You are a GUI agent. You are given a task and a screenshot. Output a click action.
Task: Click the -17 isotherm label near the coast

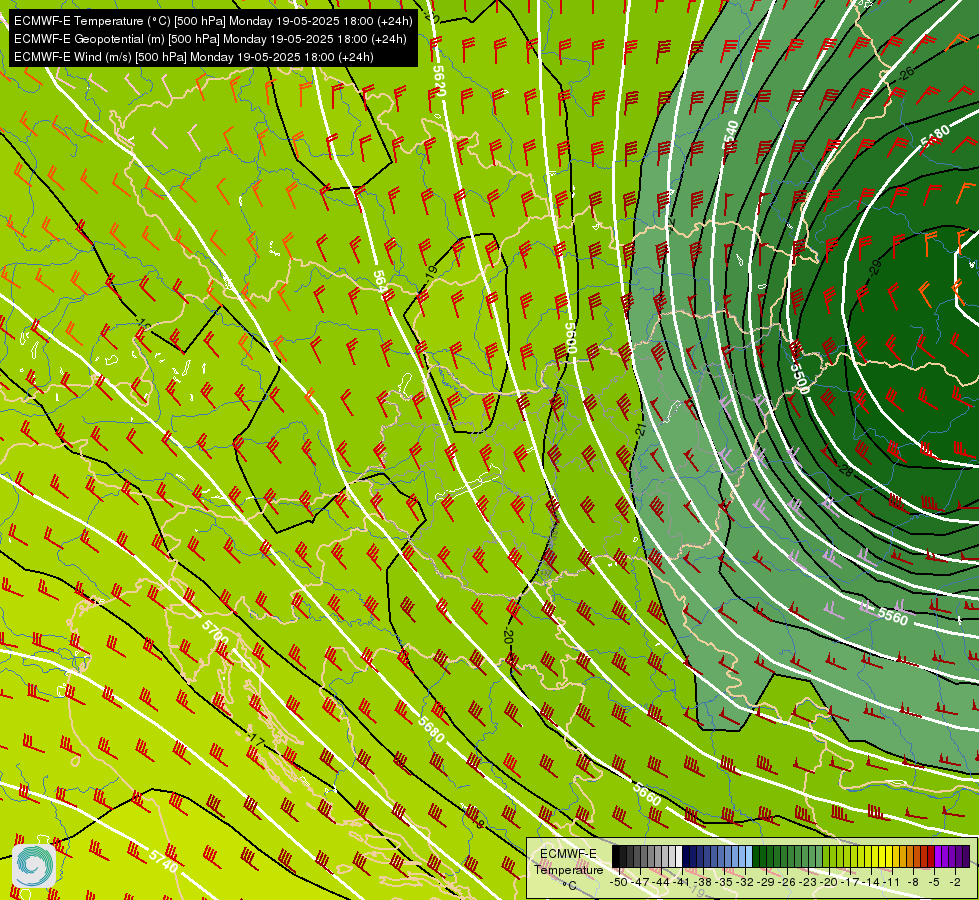tap(255, 740)
